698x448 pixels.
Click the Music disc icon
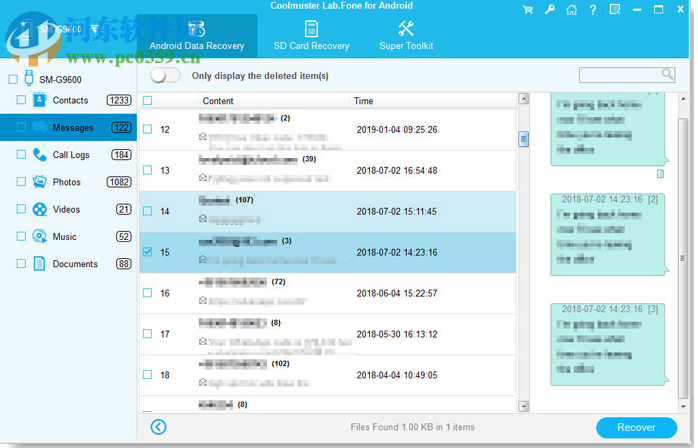tap(40, 236)
